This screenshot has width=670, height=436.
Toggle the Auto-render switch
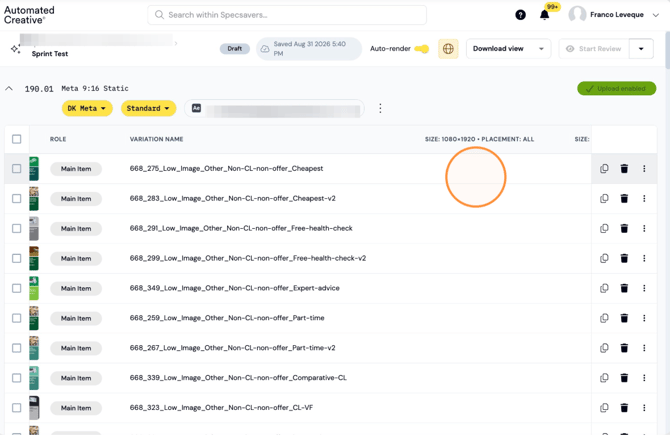click(x=422, y=49)
